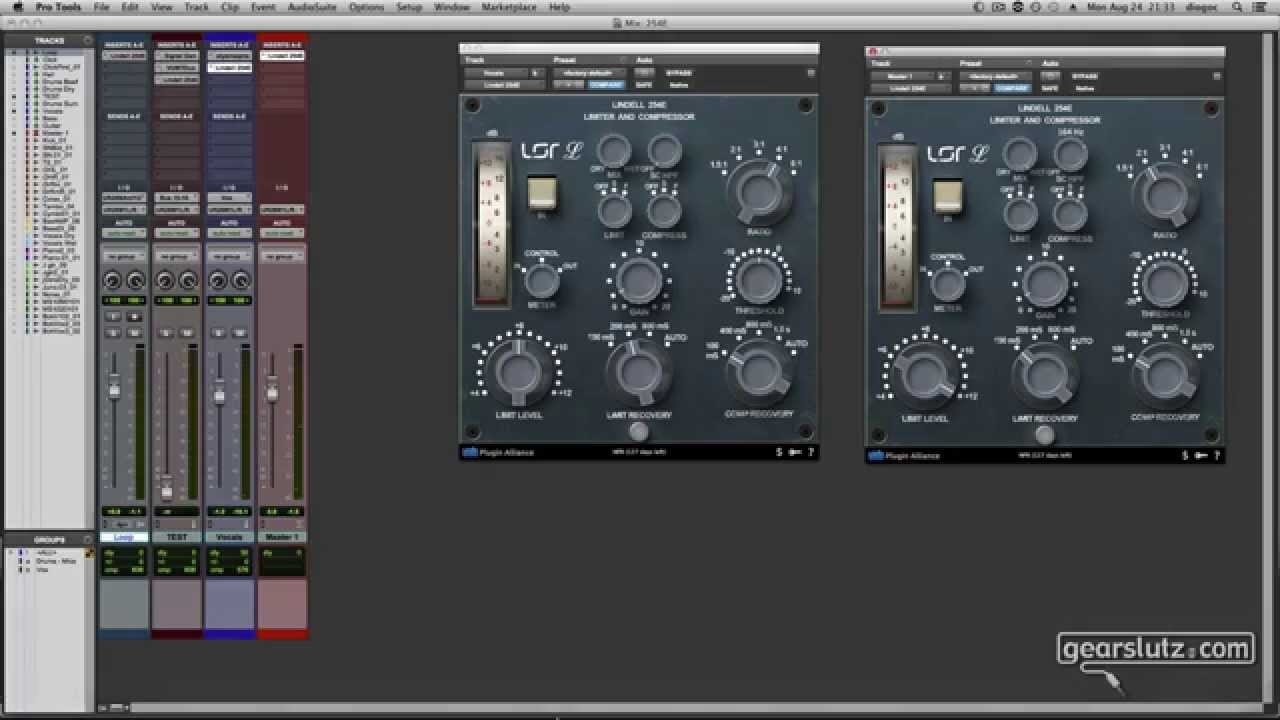
Task: Select the TEST track name button
Action: (x=176, y=537)
